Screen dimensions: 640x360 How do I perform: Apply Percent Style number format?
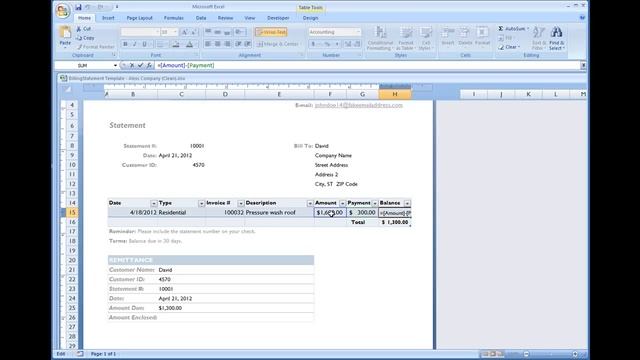tap(327, 44)
